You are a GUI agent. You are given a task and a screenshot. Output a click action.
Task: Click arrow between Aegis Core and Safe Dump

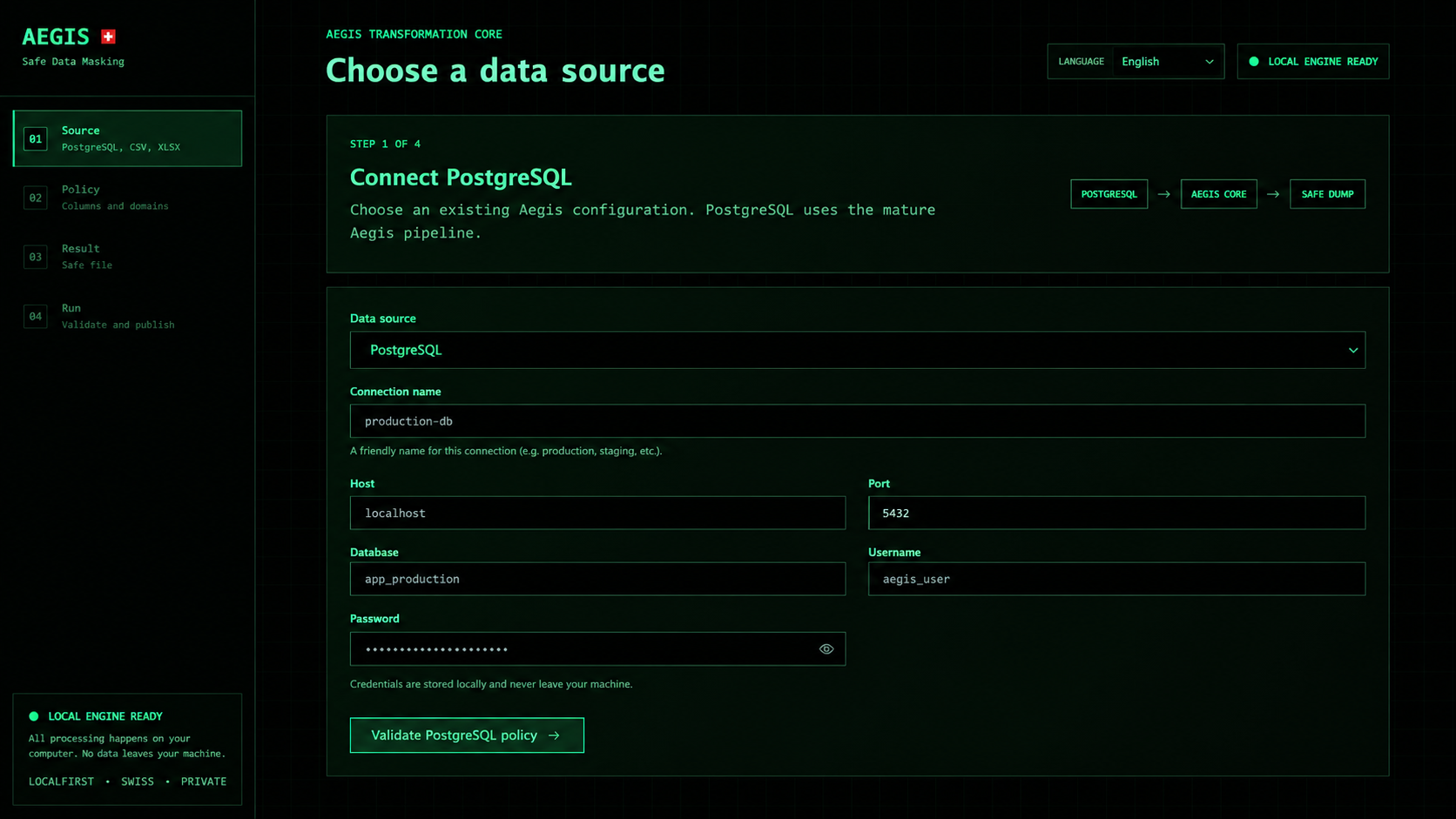click(1273, 194)
